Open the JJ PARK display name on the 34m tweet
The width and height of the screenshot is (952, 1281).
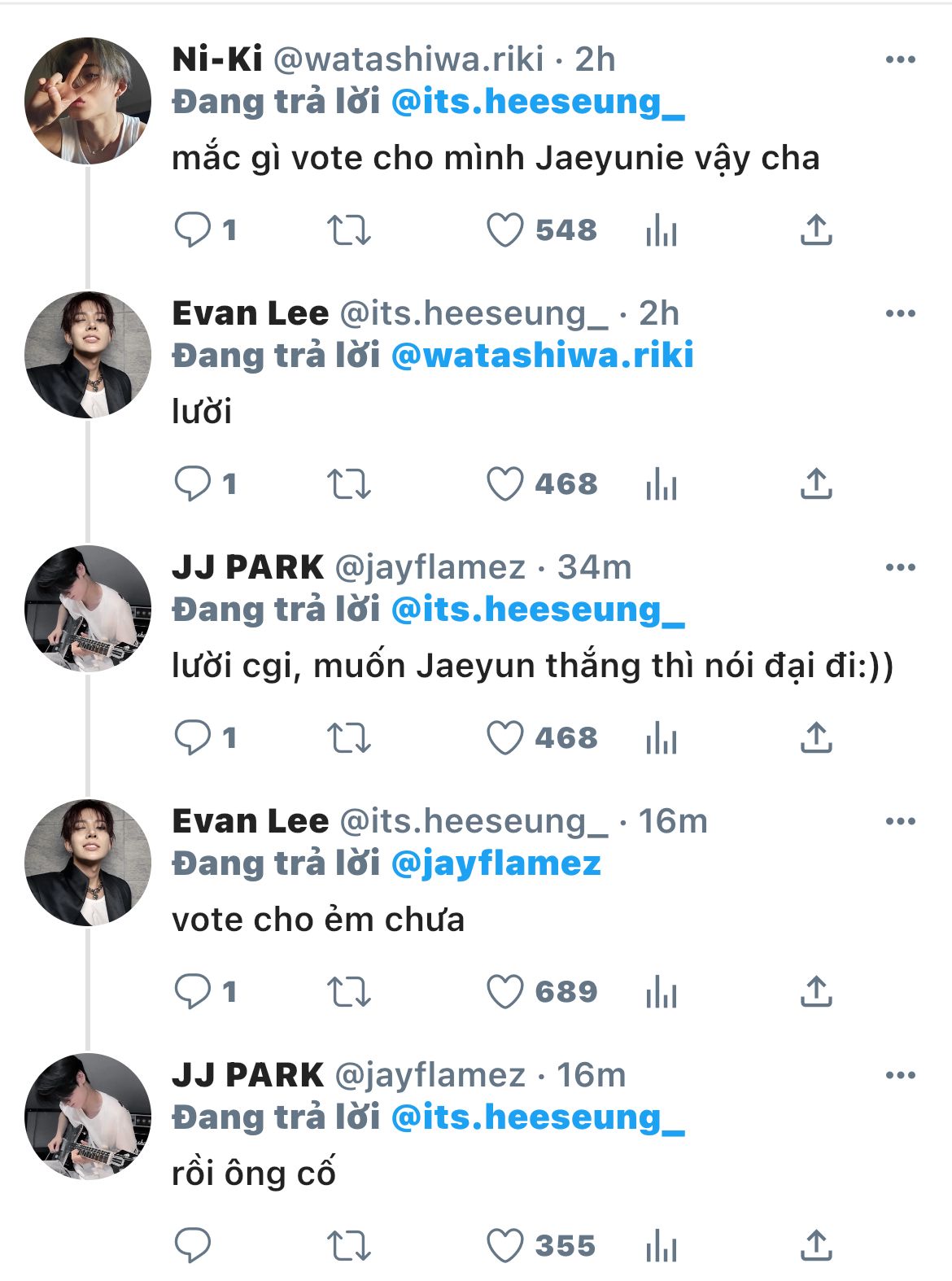(x=247, y=567)
